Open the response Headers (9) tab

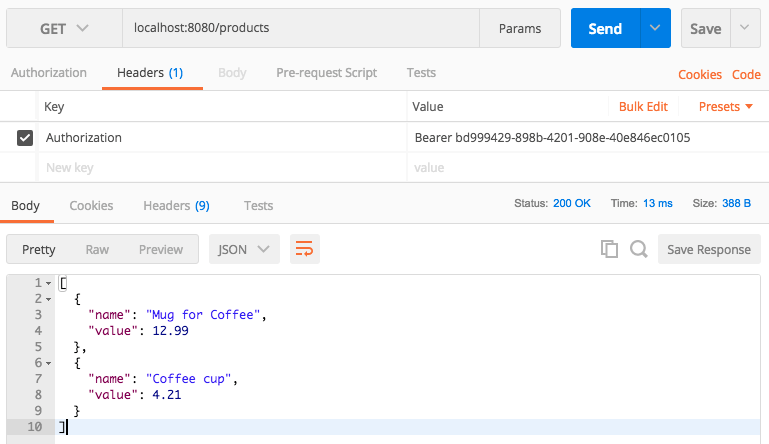point(176,206)
